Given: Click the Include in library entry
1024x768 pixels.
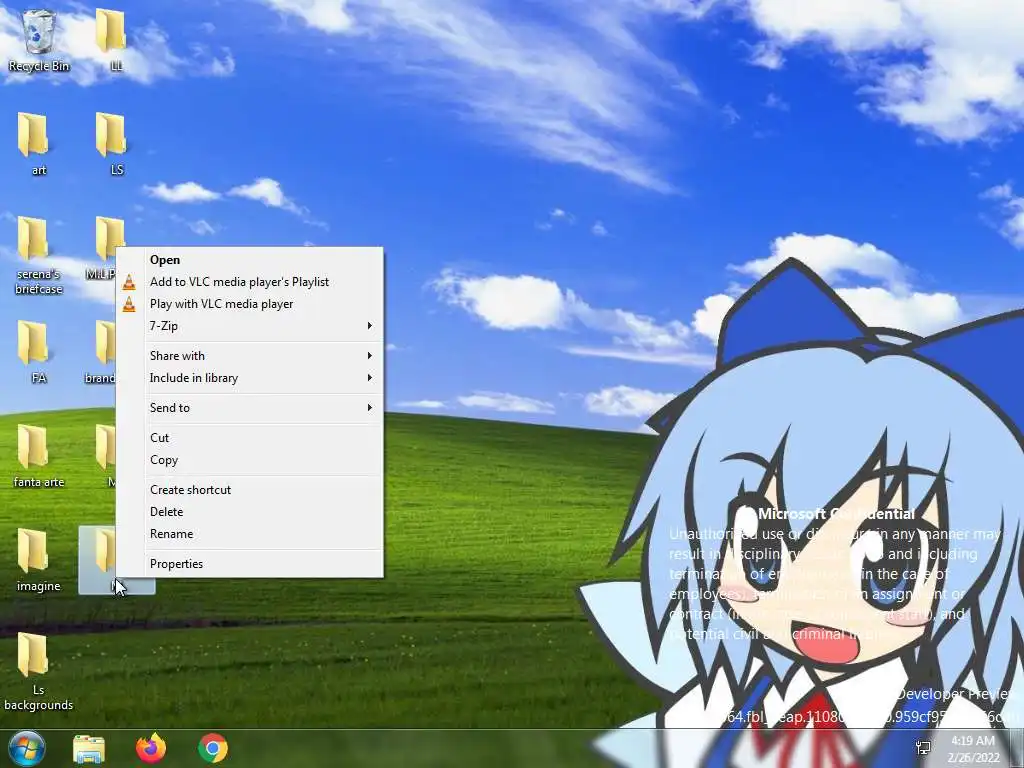Looking at the screenshot, I should (x=249, y=378).
